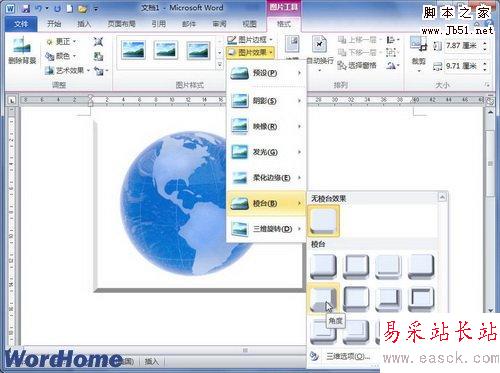This screenshot has width=500, height=373.
Task: Click the tab selector box left of ruler
Action: point(12,100)
